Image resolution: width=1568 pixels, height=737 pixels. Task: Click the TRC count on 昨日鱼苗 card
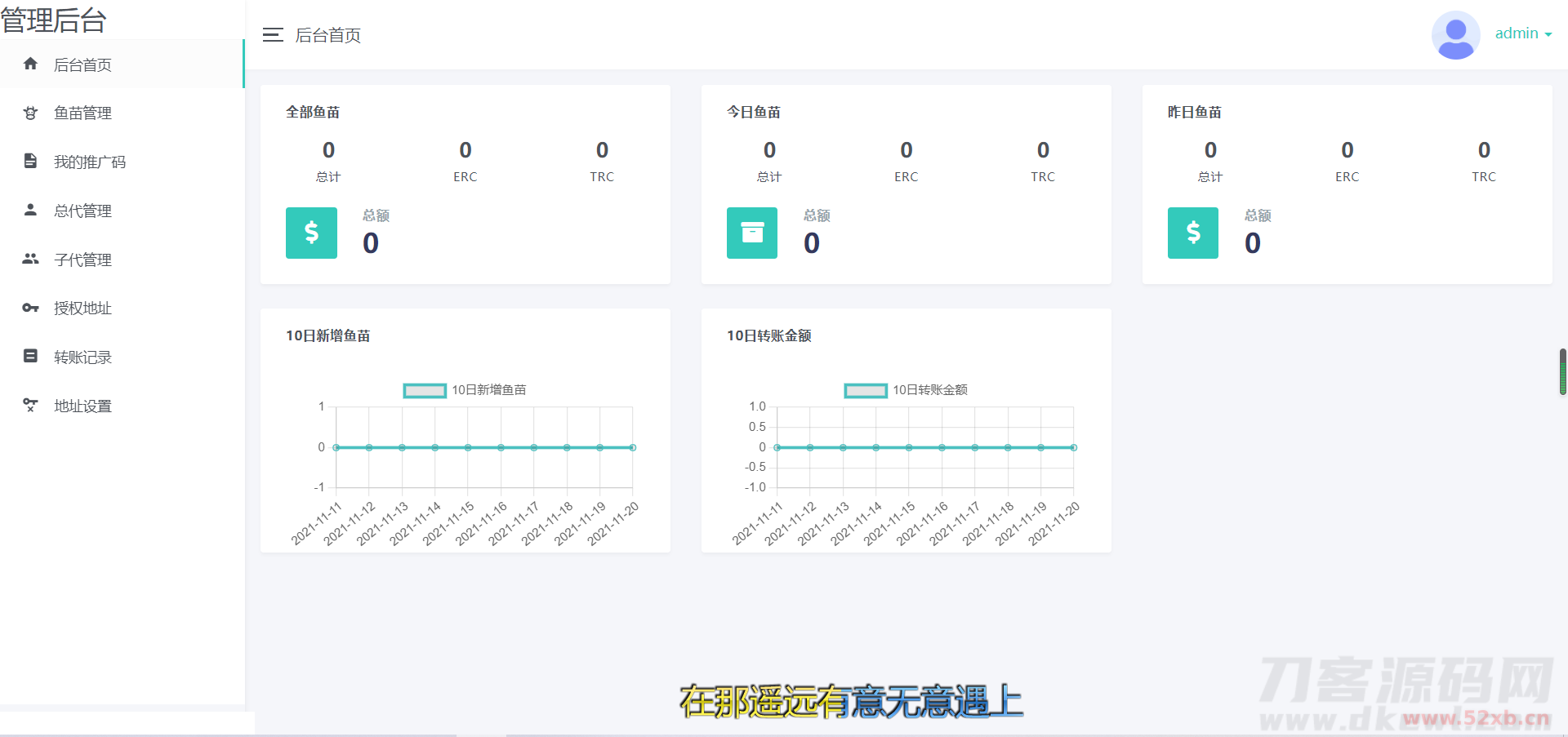1484,149
